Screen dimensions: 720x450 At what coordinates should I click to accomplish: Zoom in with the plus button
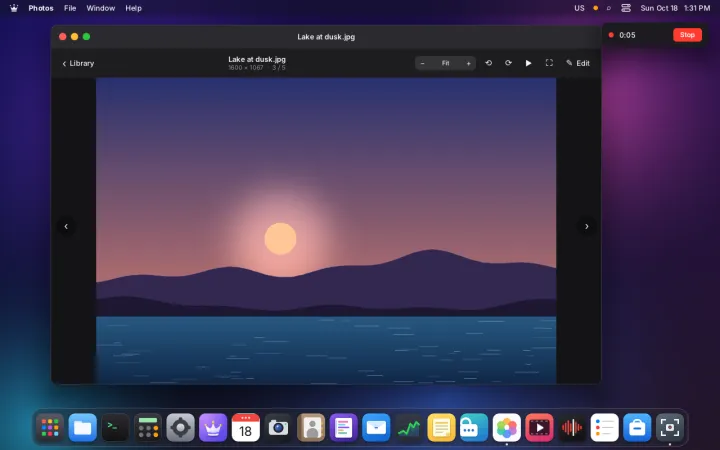[468, 63]
